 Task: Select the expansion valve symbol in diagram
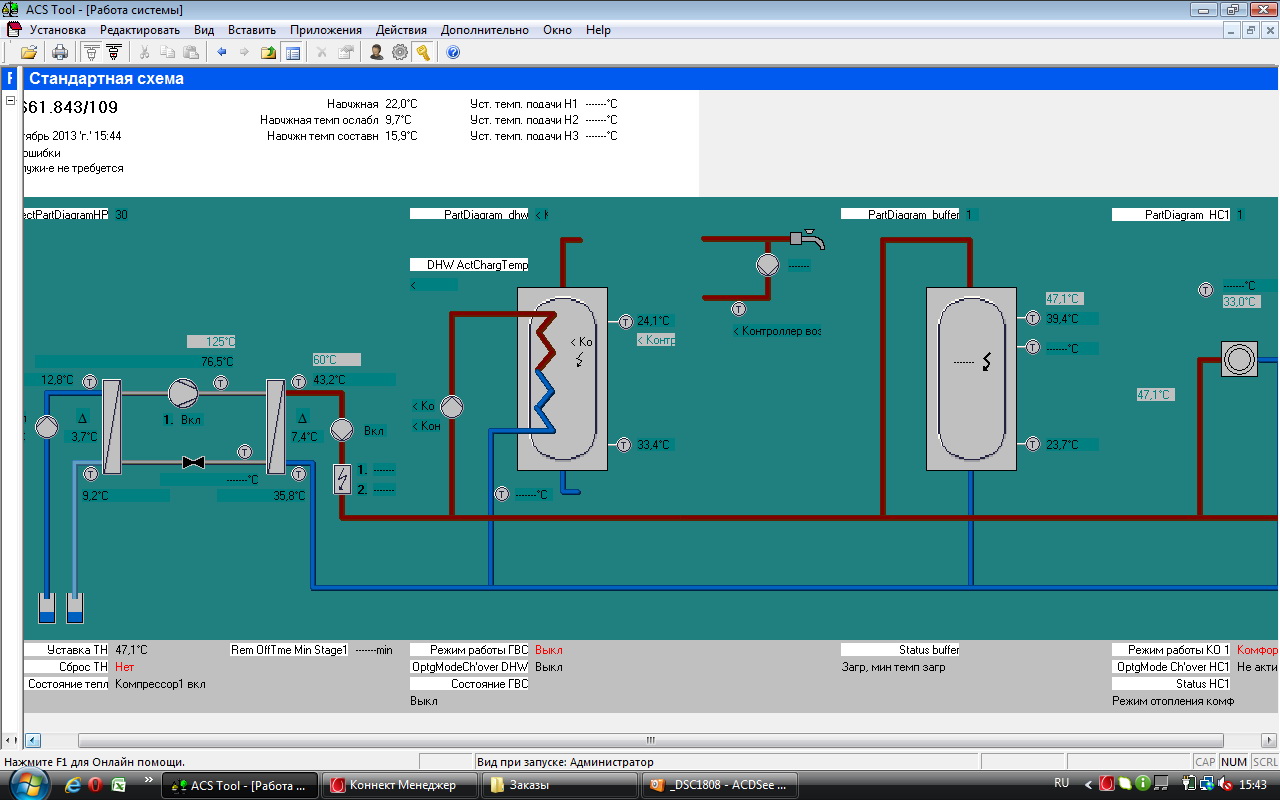tap(194, 462)
